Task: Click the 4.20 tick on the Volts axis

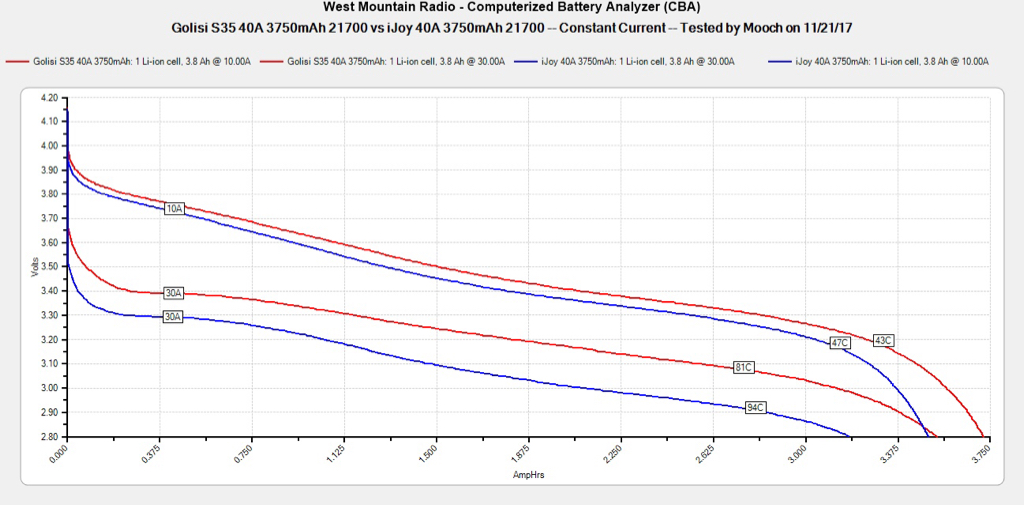Action: pos(47,98)
